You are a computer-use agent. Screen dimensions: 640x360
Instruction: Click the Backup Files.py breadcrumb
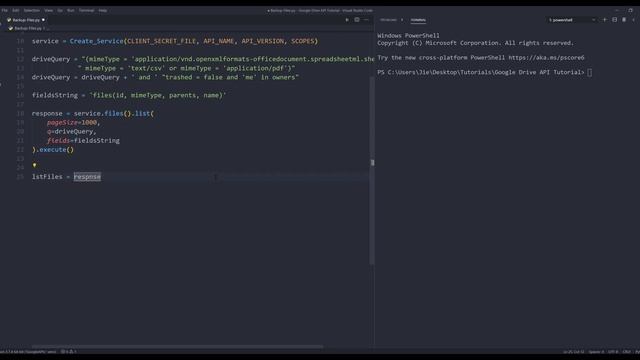(27, 28)
